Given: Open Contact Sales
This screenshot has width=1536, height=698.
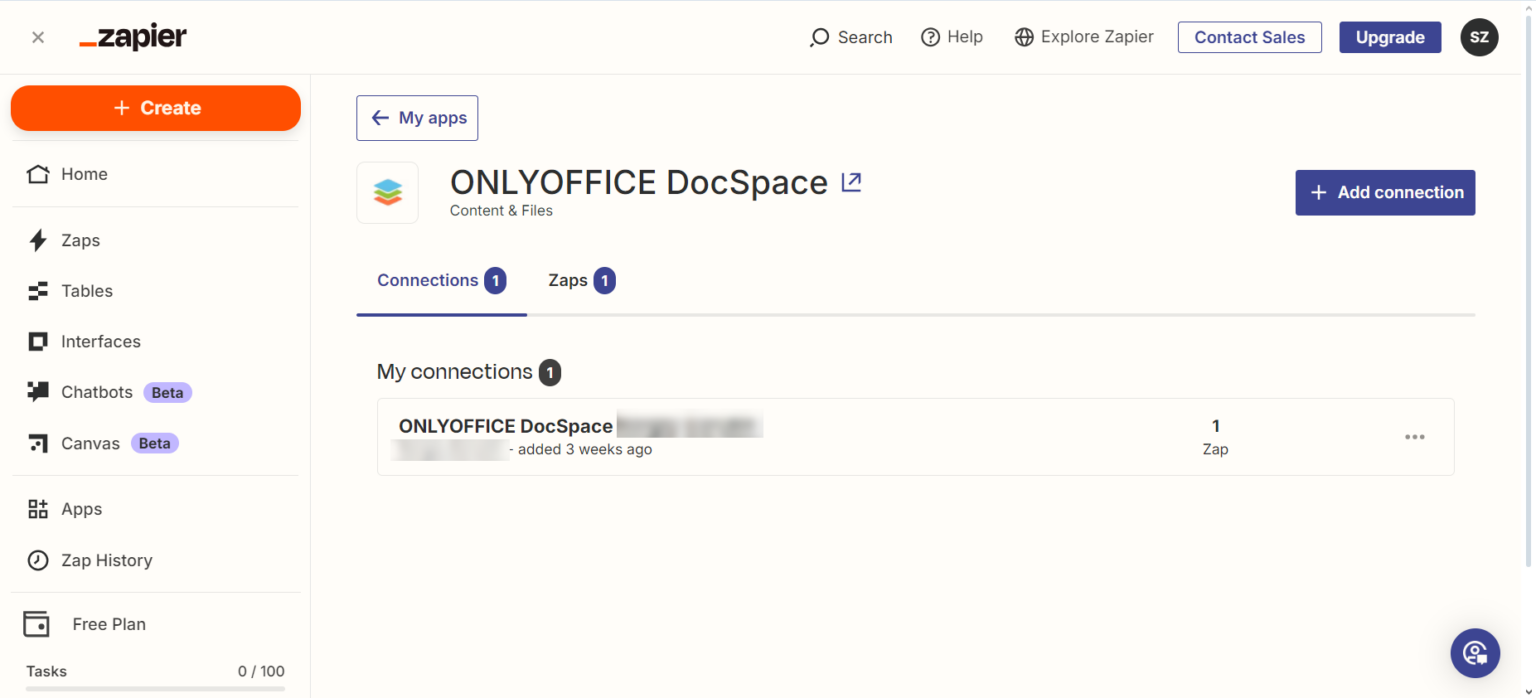Looking at the screenshot, I should (1249, 37).
